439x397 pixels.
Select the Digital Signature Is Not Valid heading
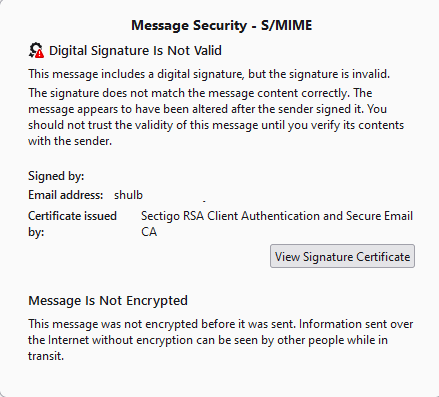pos(135,51)
